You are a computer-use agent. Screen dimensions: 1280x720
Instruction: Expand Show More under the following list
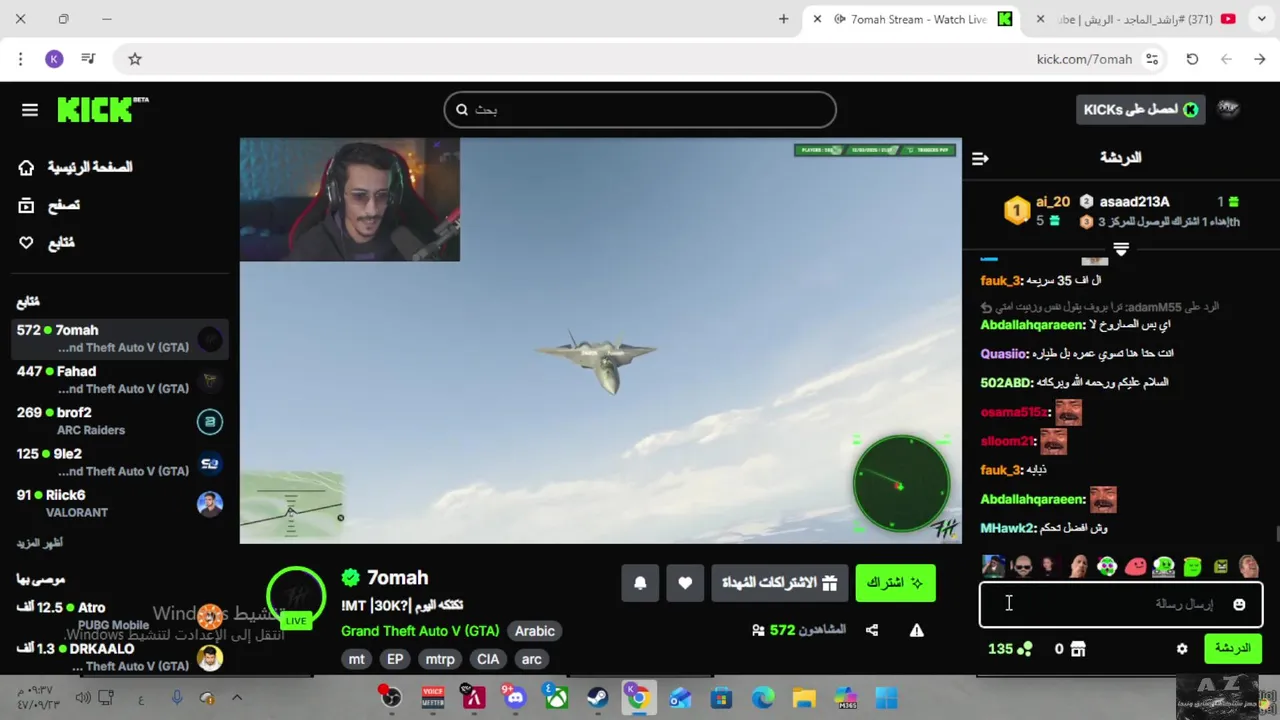pyautogui.click(x=40, y=543)
